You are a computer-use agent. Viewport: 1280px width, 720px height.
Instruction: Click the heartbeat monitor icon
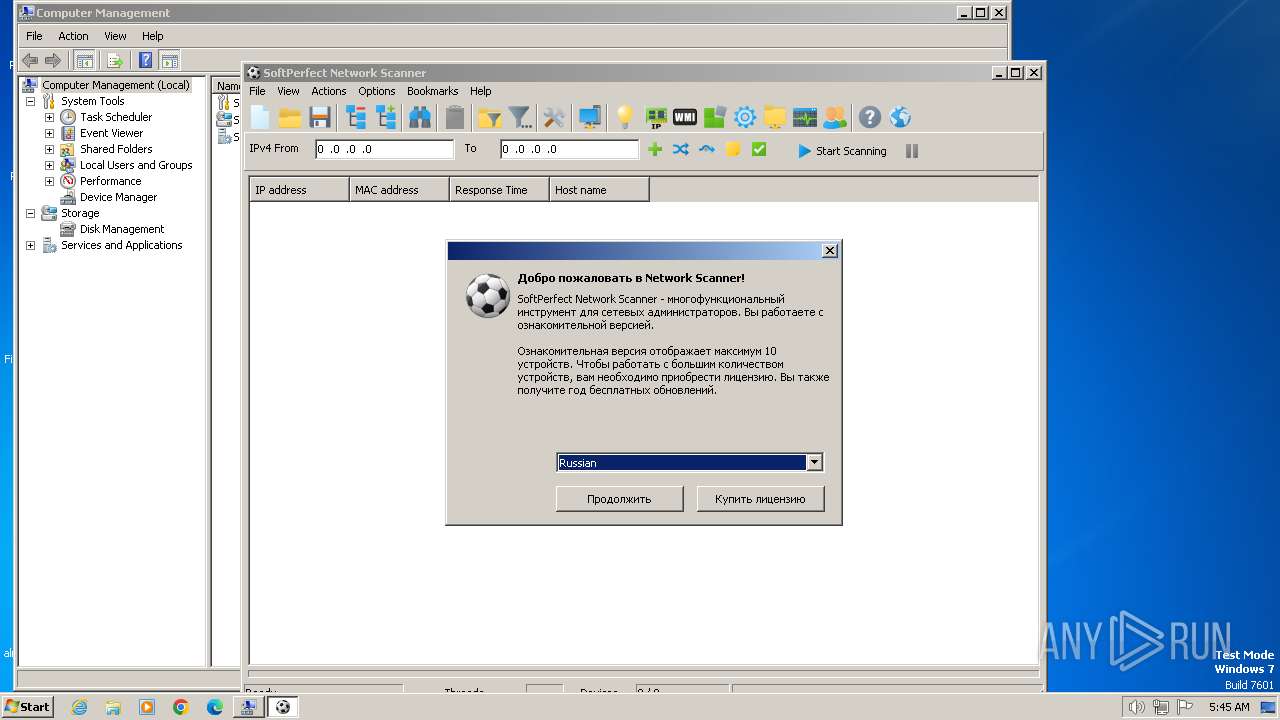(805, 118)
